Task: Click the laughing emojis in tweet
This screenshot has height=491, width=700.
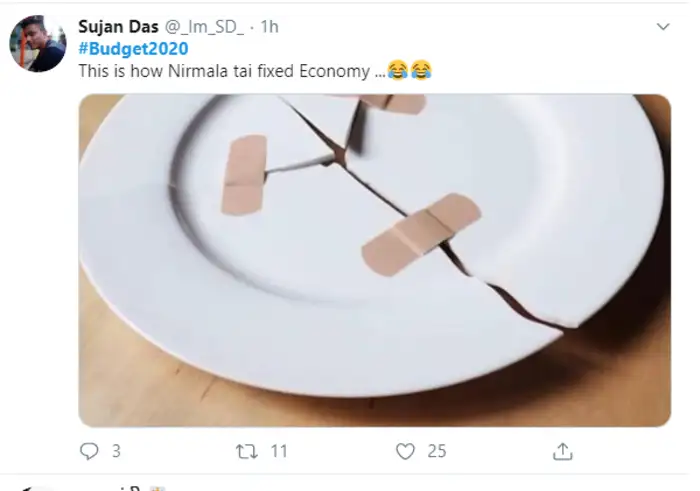Action: (410, 72)
